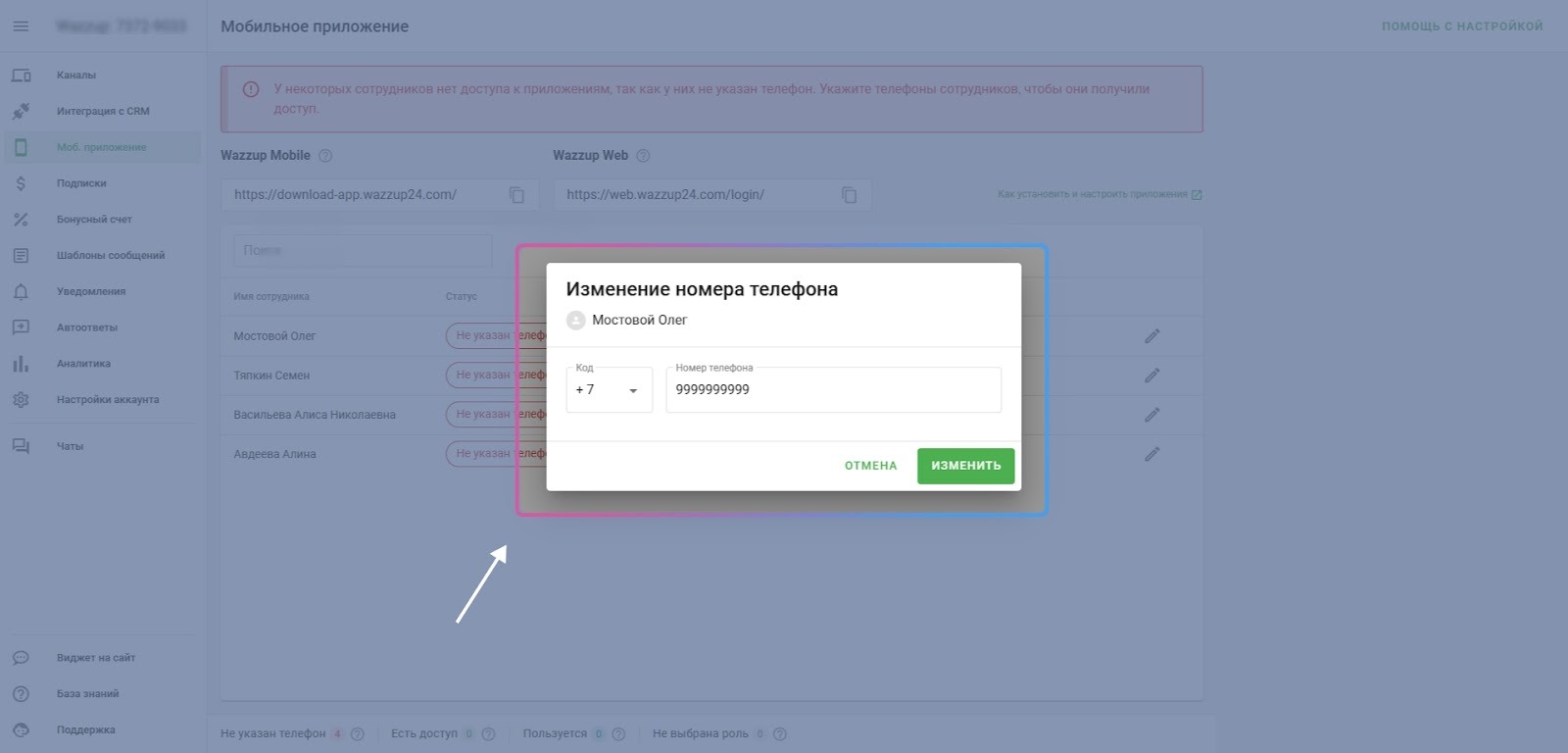Edit phone for Мостовой Олег pencil icon

coord(1151,336)
